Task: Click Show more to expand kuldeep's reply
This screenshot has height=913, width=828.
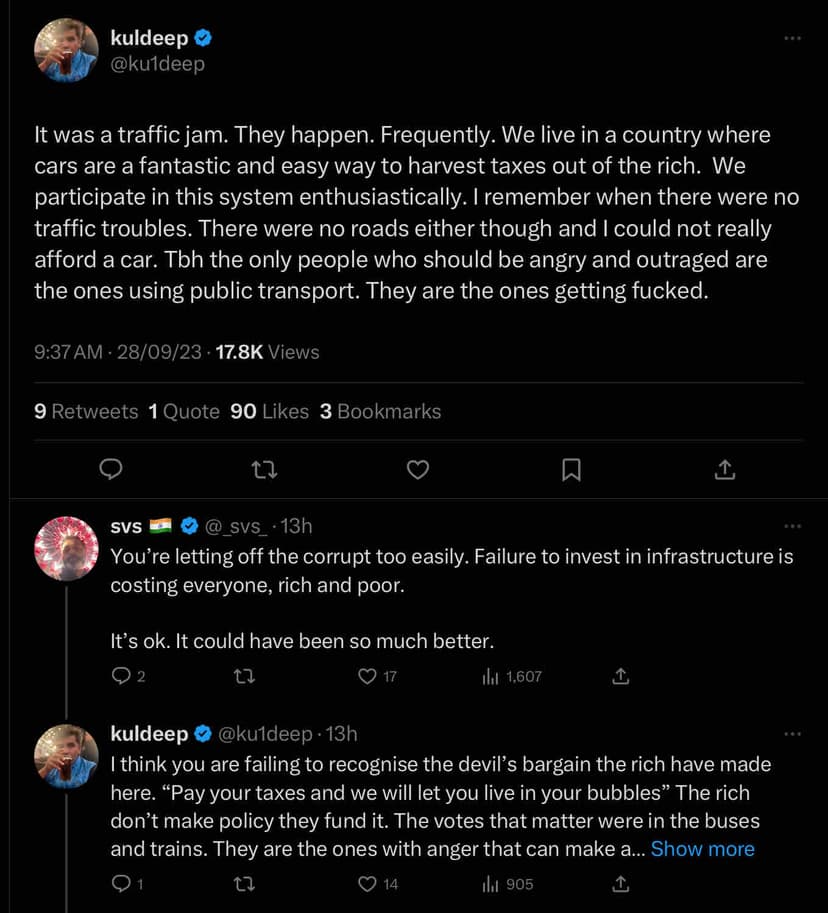Action: (702, 849)
